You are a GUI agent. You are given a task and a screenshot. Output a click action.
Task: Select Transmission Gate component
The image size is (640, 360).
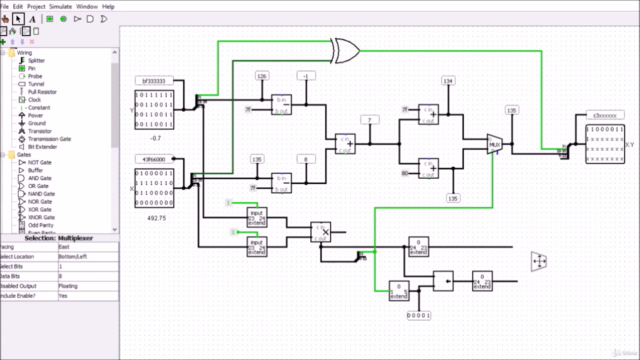(49, 139)
